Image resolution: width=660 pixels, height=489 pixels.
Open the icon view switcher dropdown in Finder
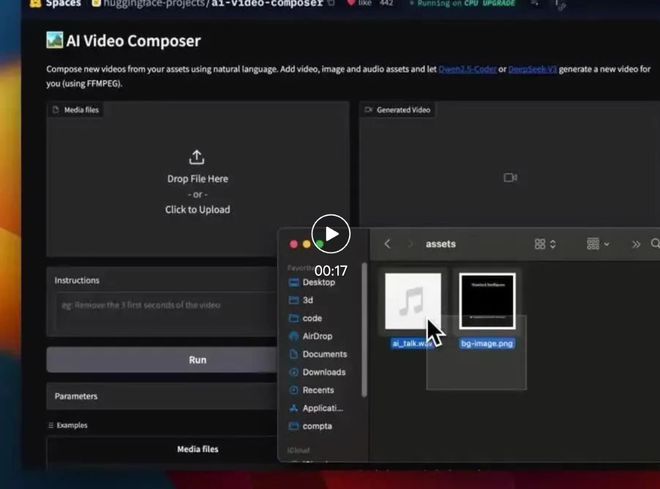click(545, 243)
